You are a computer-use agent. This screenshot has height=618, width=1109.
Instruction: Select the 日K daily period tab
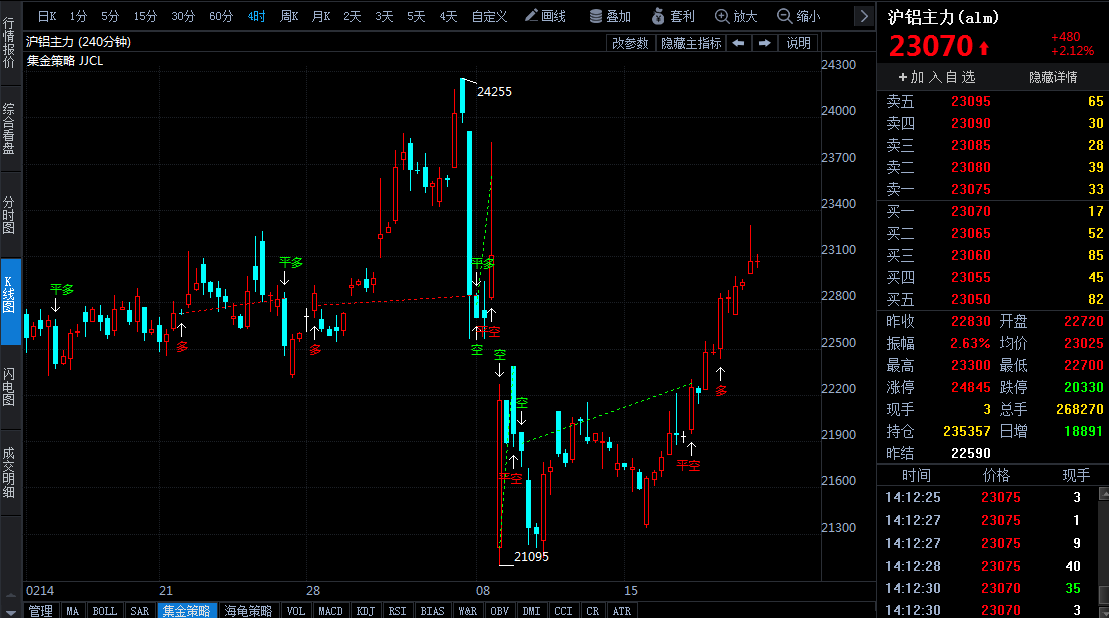[47, 16]
